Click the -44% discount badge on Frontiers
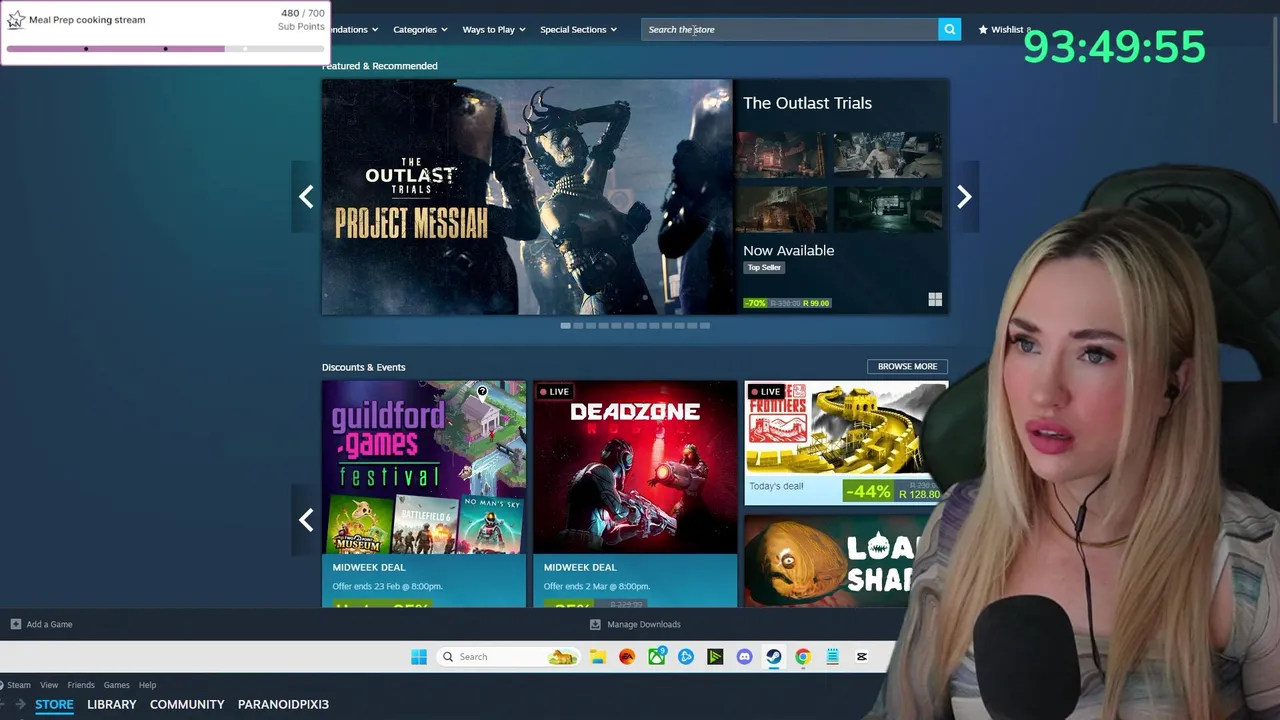 point(868,491)
